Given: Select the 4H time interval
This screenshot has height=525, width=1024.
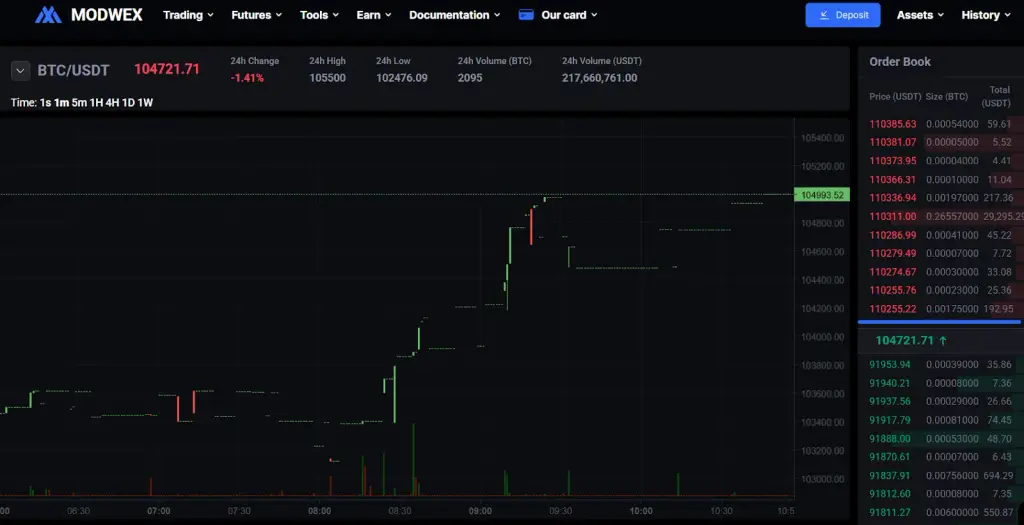Looking at the screenshot, I should 112,103.
